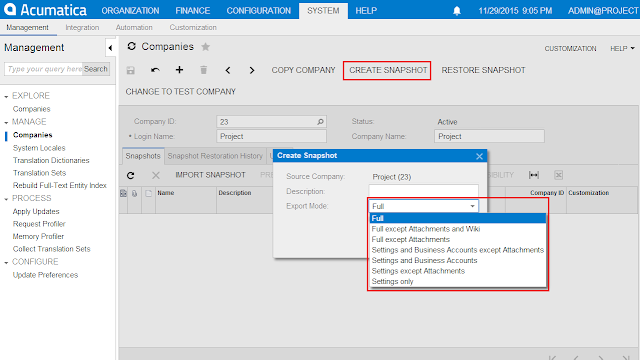Open the FINANCE menu
The image size is (640, 360).
coord(193,11)
